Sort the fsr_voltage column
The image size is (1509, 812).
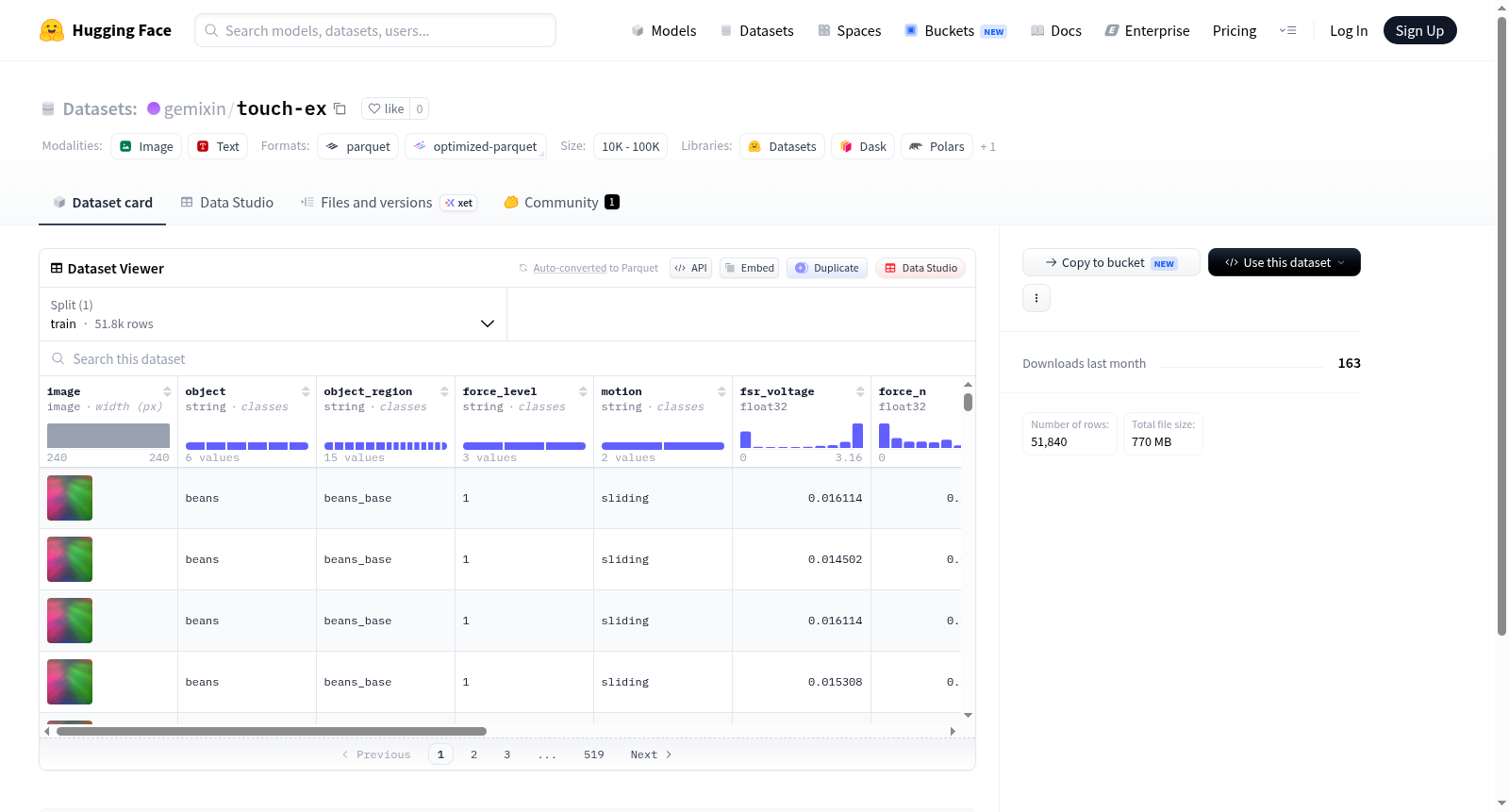pyautogui.click(x=860, y=391)
